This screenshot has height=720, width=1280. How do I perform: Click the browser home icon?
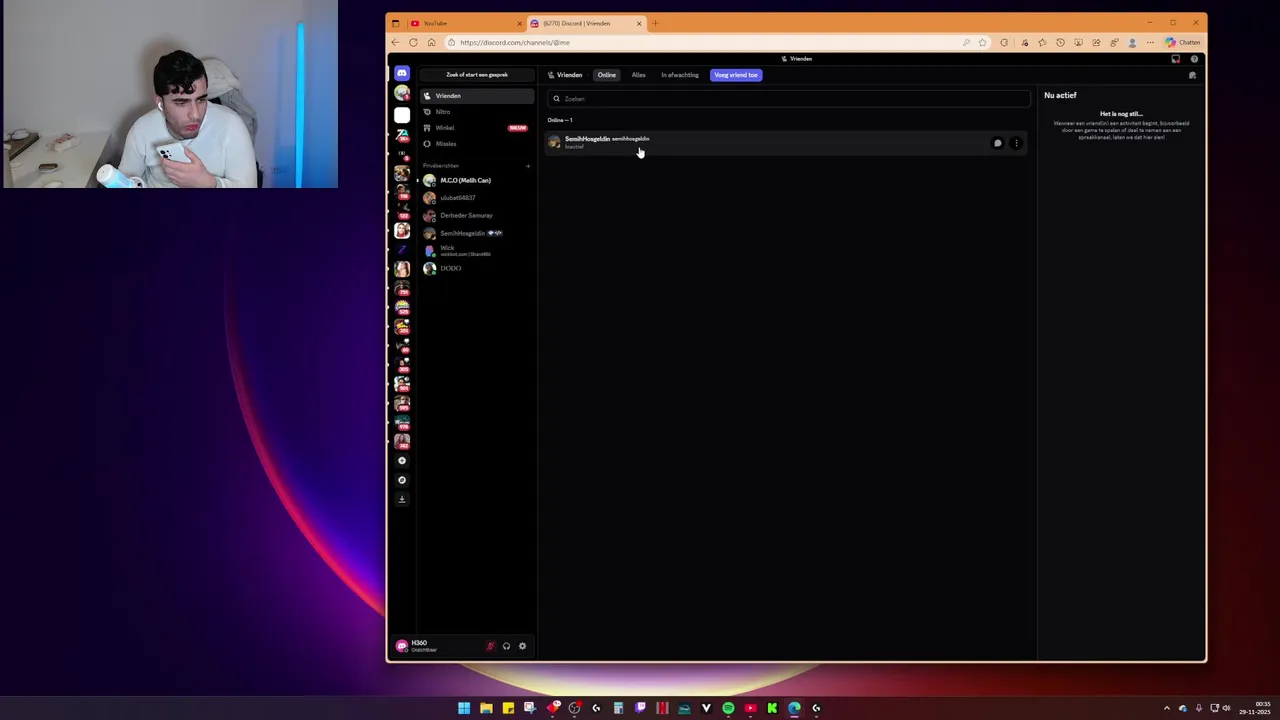[x=431, y=42]
